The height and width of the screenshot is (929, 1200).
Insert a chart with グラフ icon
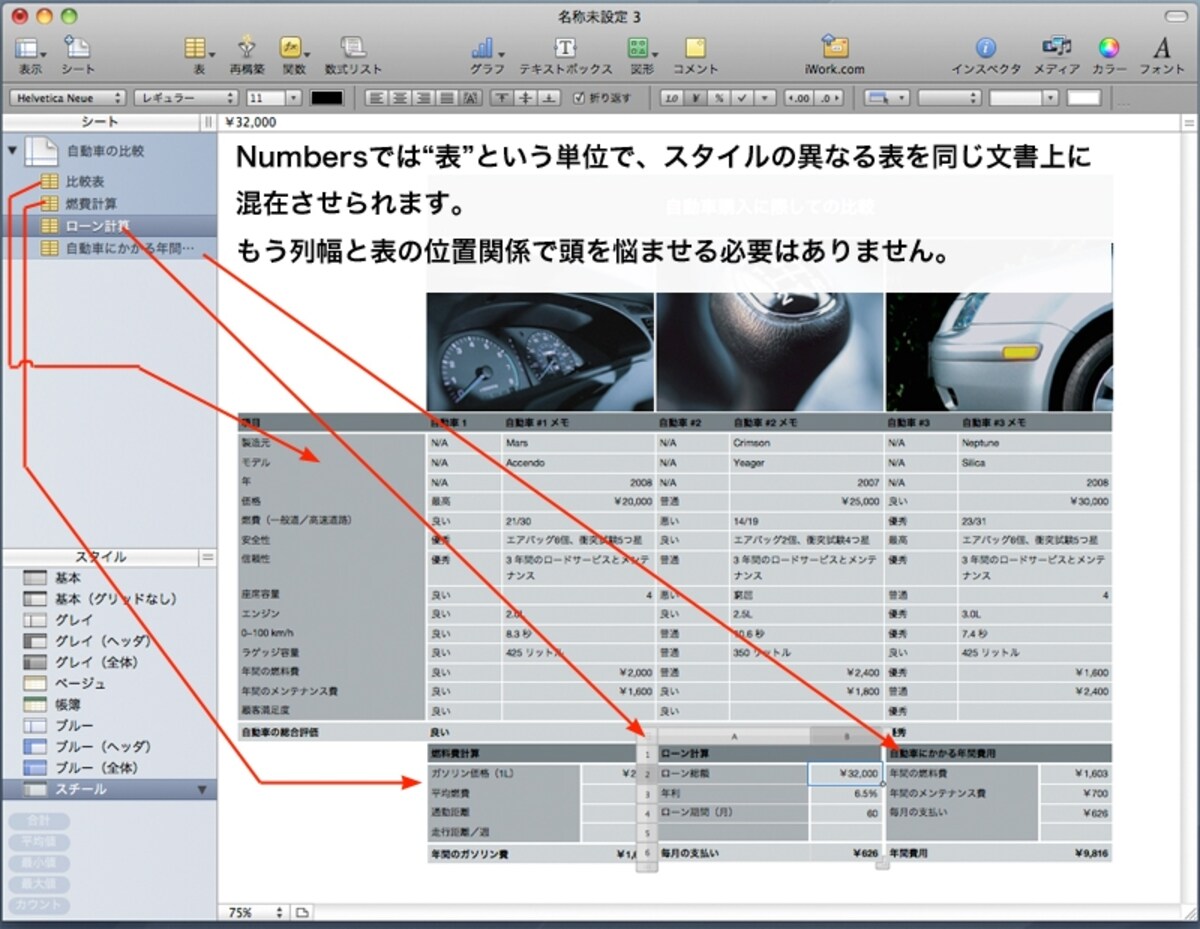coord(487,55)
